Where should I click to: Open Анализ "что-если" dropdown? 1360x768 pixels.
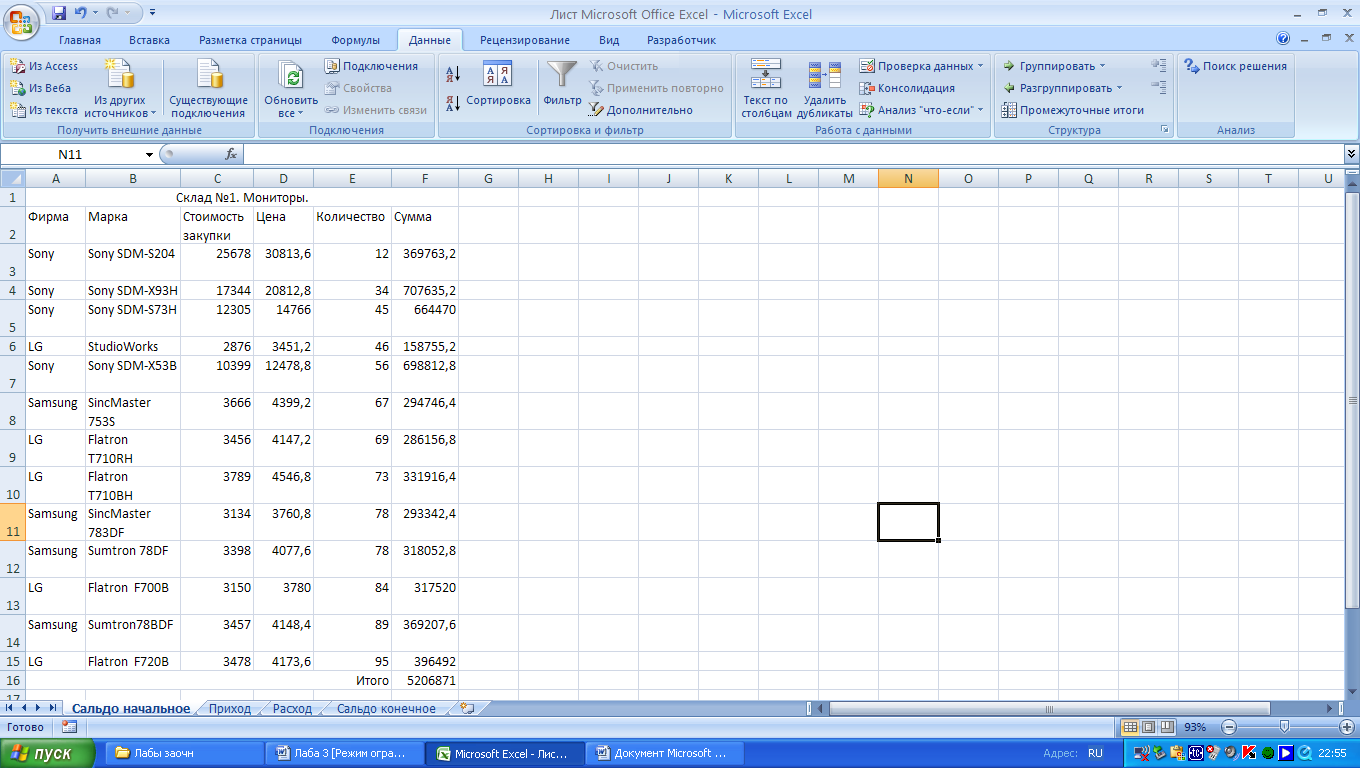point(921,110)
